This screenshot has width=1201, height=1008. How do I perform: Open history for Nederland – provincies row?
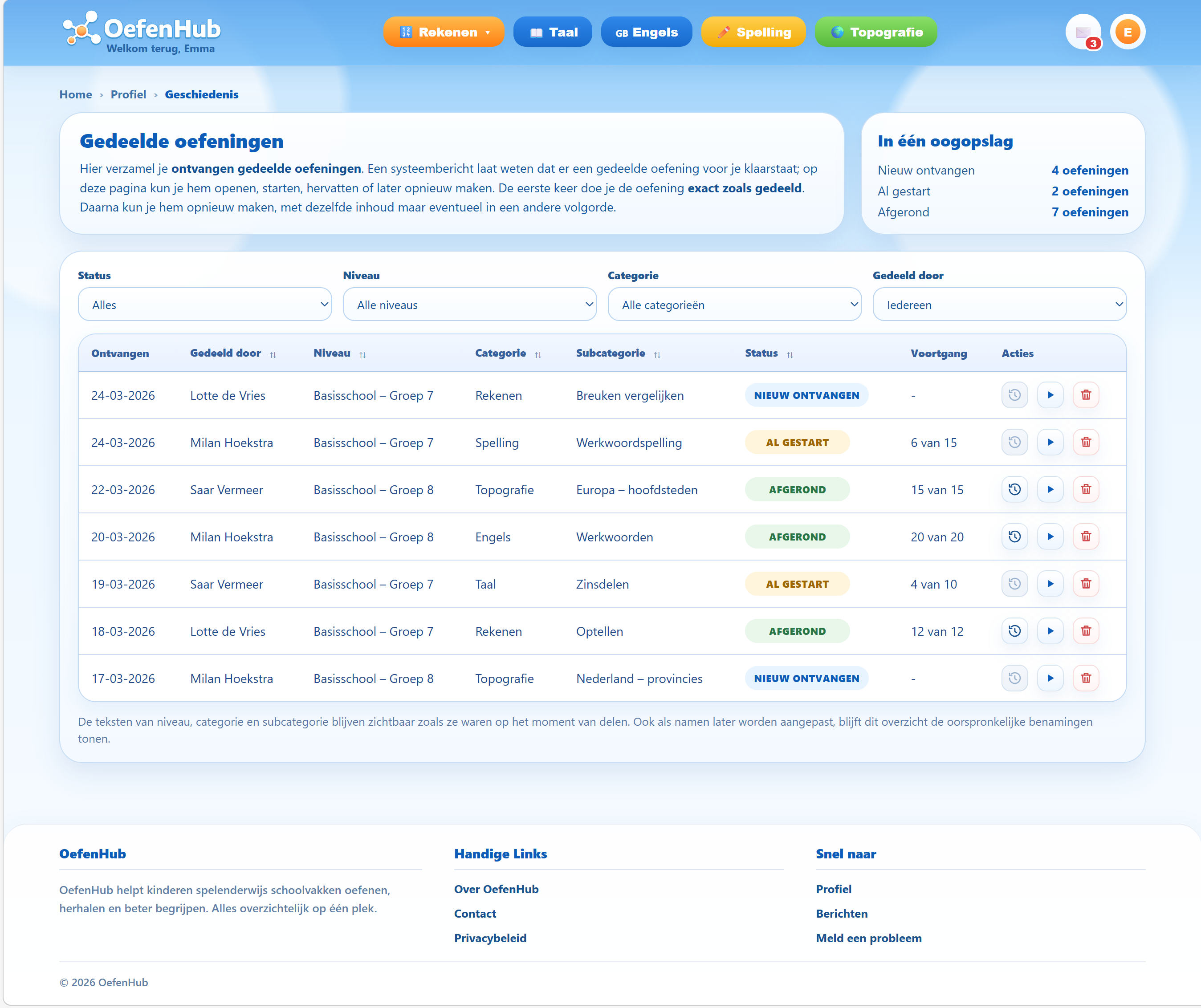pyautogui.click(x=1014, y=678)
